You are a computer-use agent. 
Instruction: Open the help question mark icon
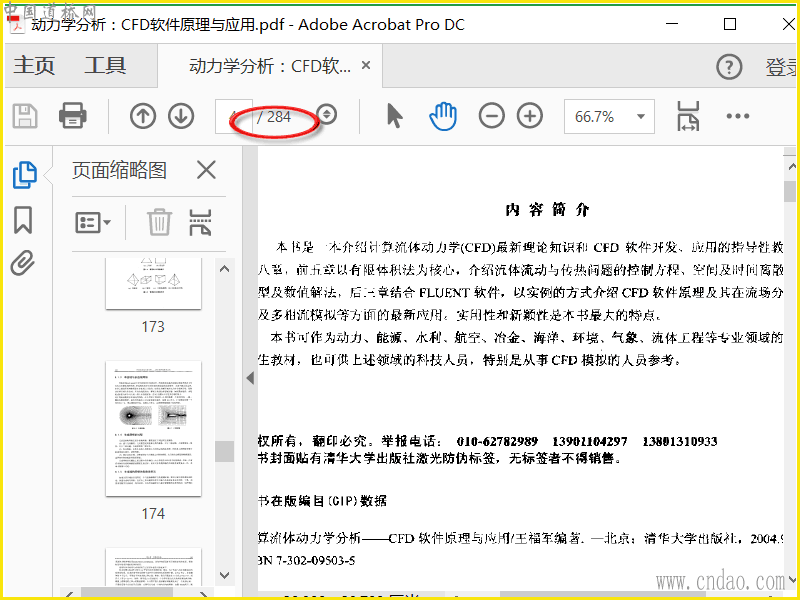click(729, 67)
